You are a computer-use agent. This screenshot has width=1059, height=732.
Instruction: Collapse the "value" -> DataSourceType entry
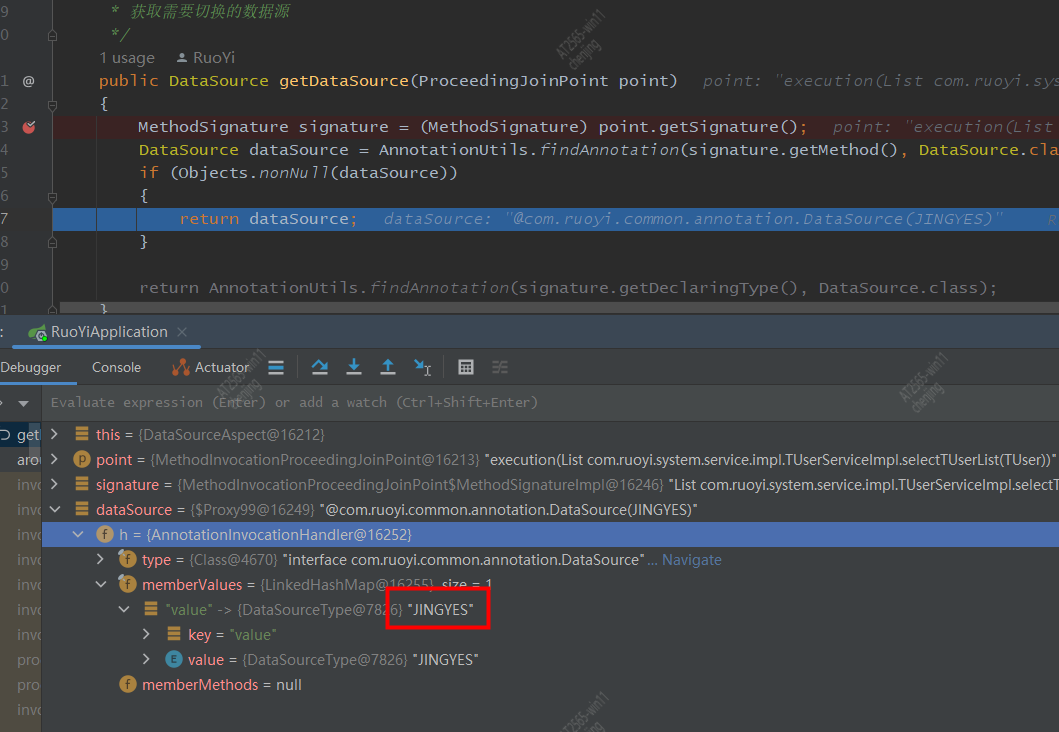point(124,609)
